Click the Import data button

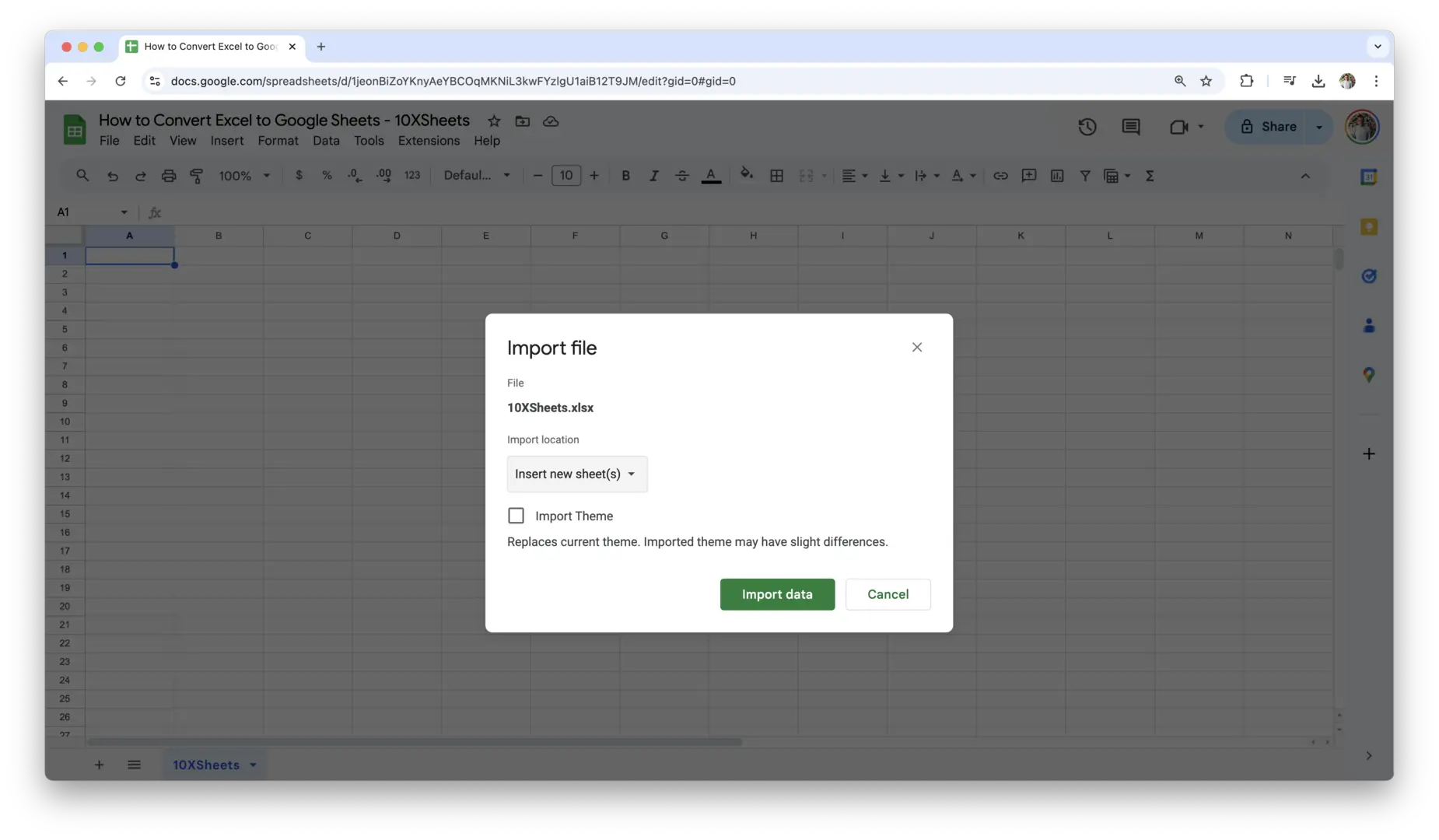coord(776,594)
